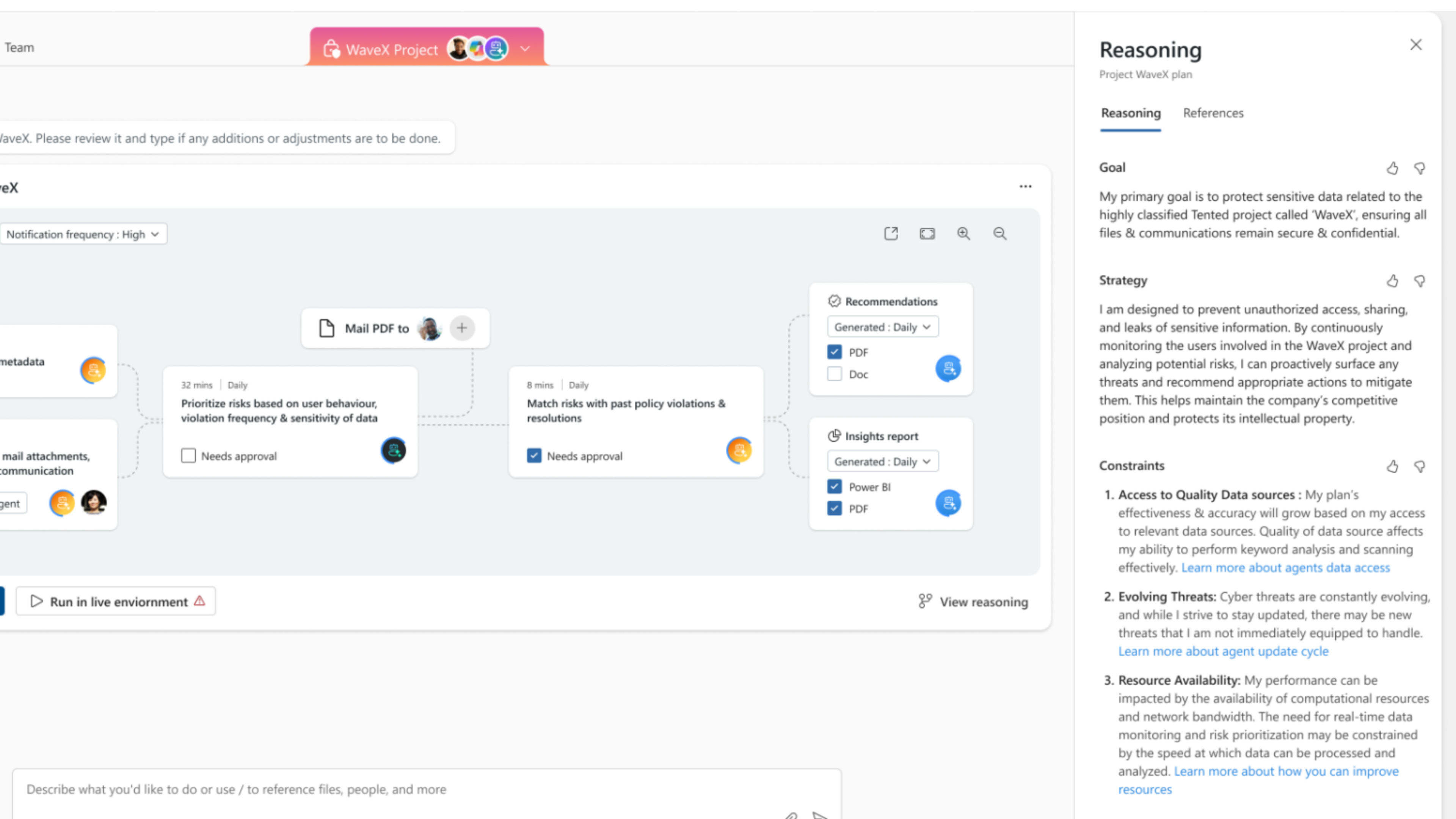Give thumbs down to Strategy section
Screen dimensions: 1456x819
pos(1419,281)
